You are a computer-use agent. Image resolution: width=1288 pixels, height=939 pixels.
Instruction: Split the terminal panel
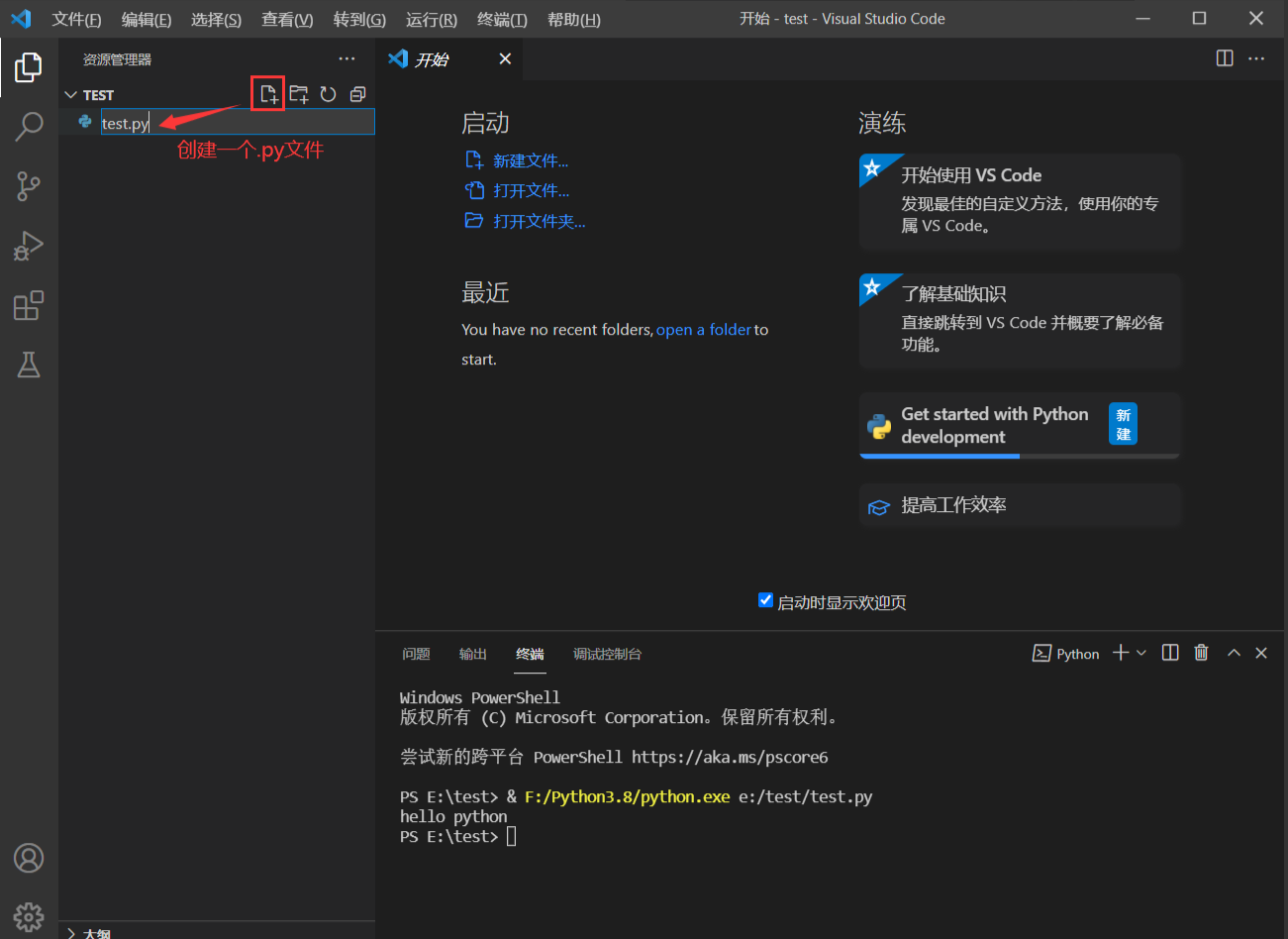(x=1170, y=653)
